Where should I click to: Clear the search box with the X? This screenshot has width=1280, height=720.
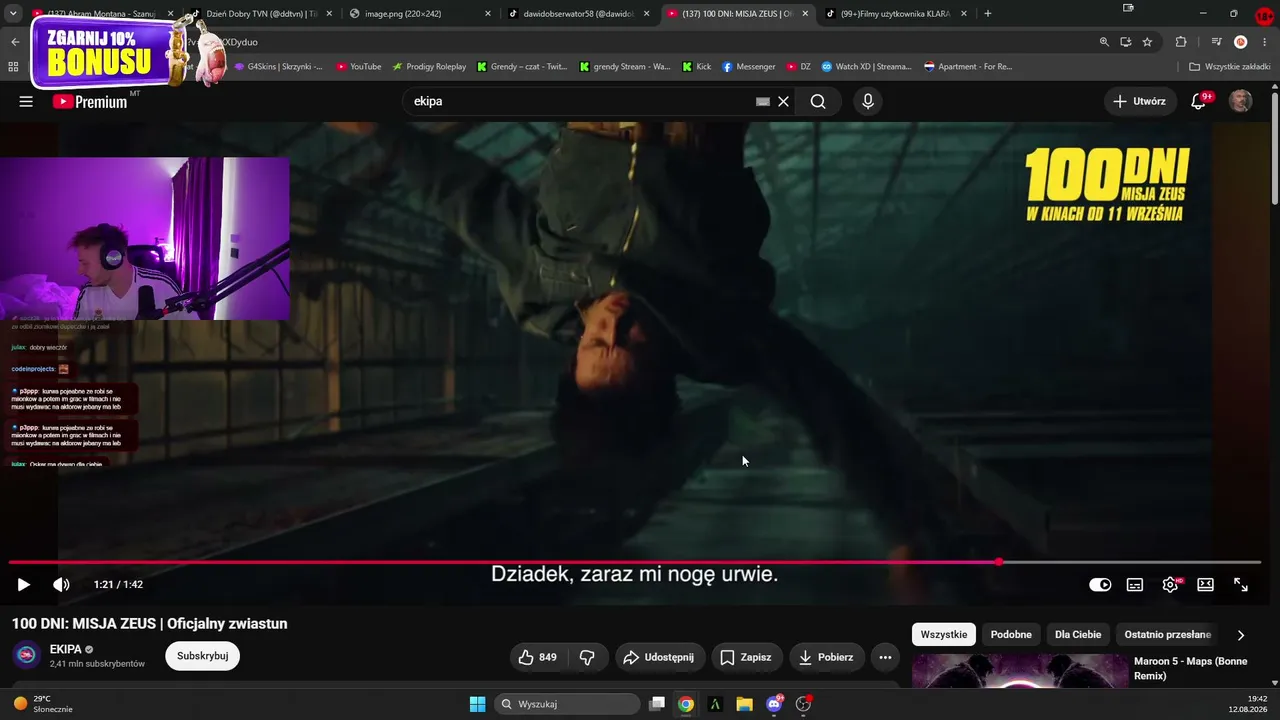click(784, 101)
